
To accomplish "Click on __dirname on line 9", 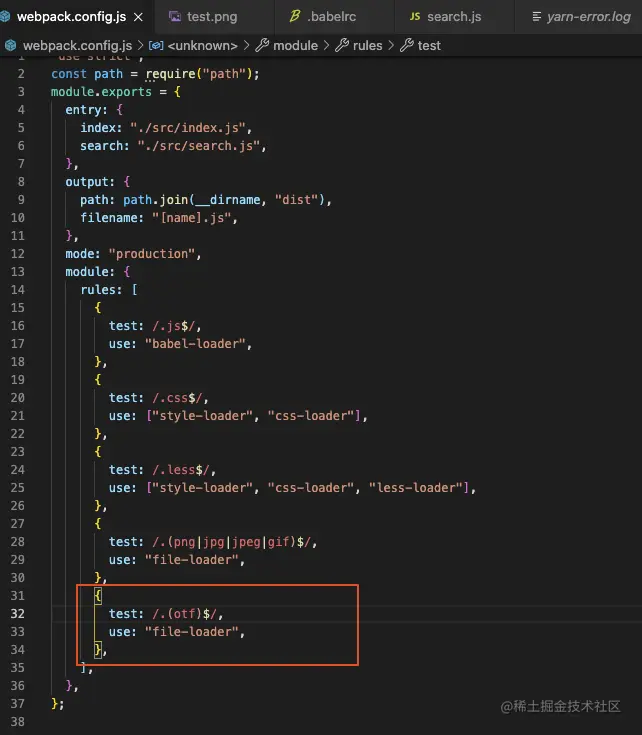I will click(x=228, y=200).
